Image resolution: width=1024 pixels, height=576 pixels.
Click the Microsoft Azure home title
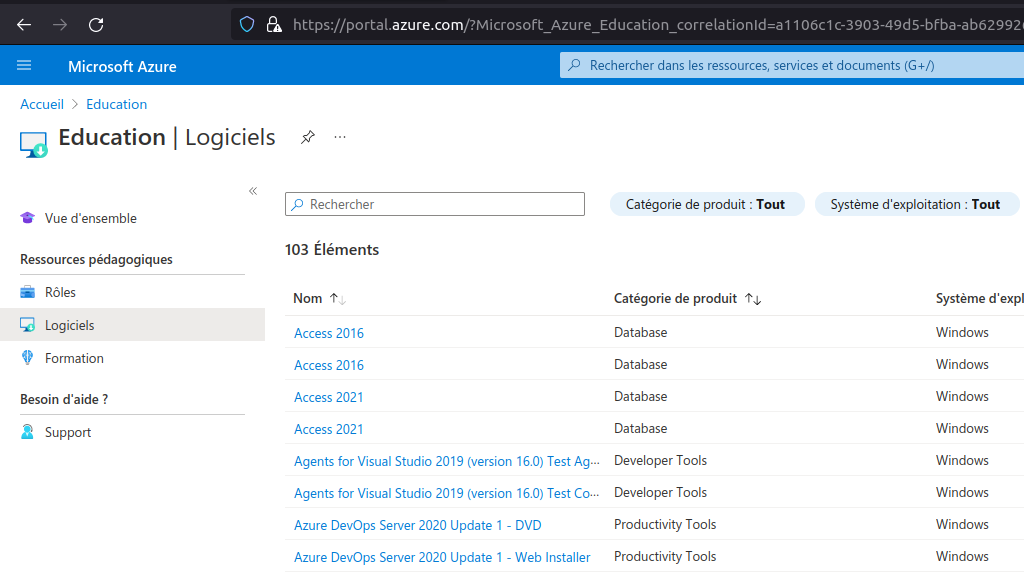pos(122,66)
